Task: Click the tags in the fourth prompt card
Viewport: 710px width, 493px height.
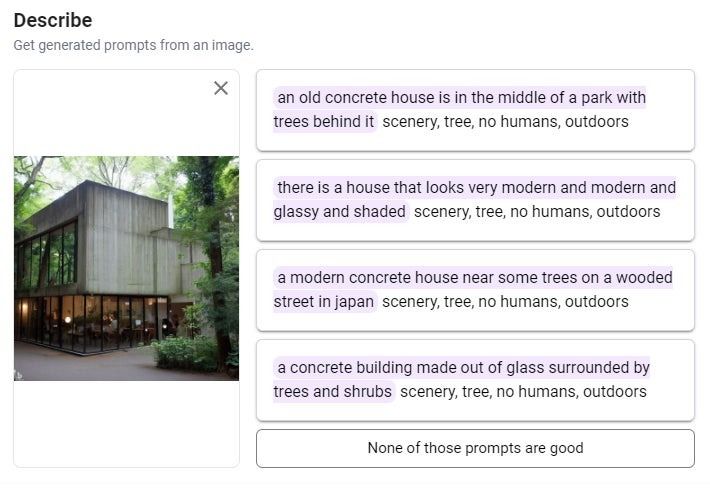Action: tap(523, 392)
